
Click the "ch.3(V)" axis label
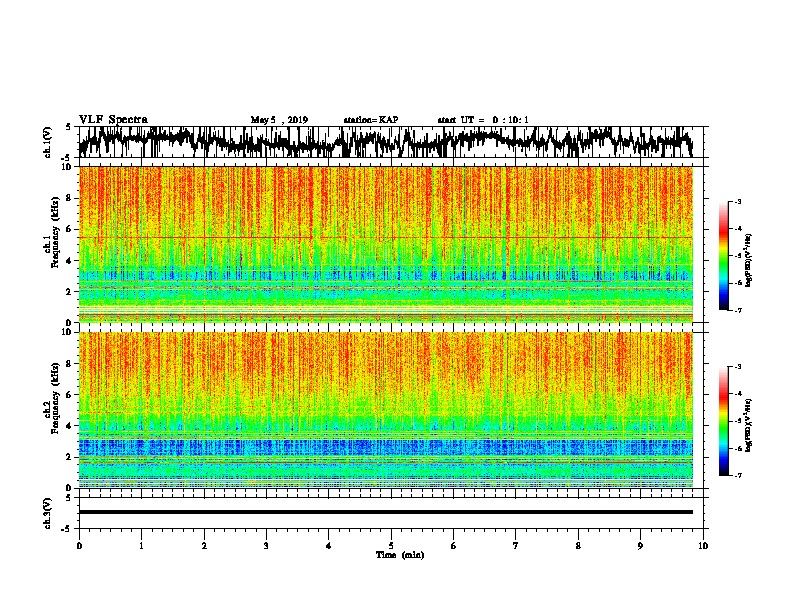(48, 513)
